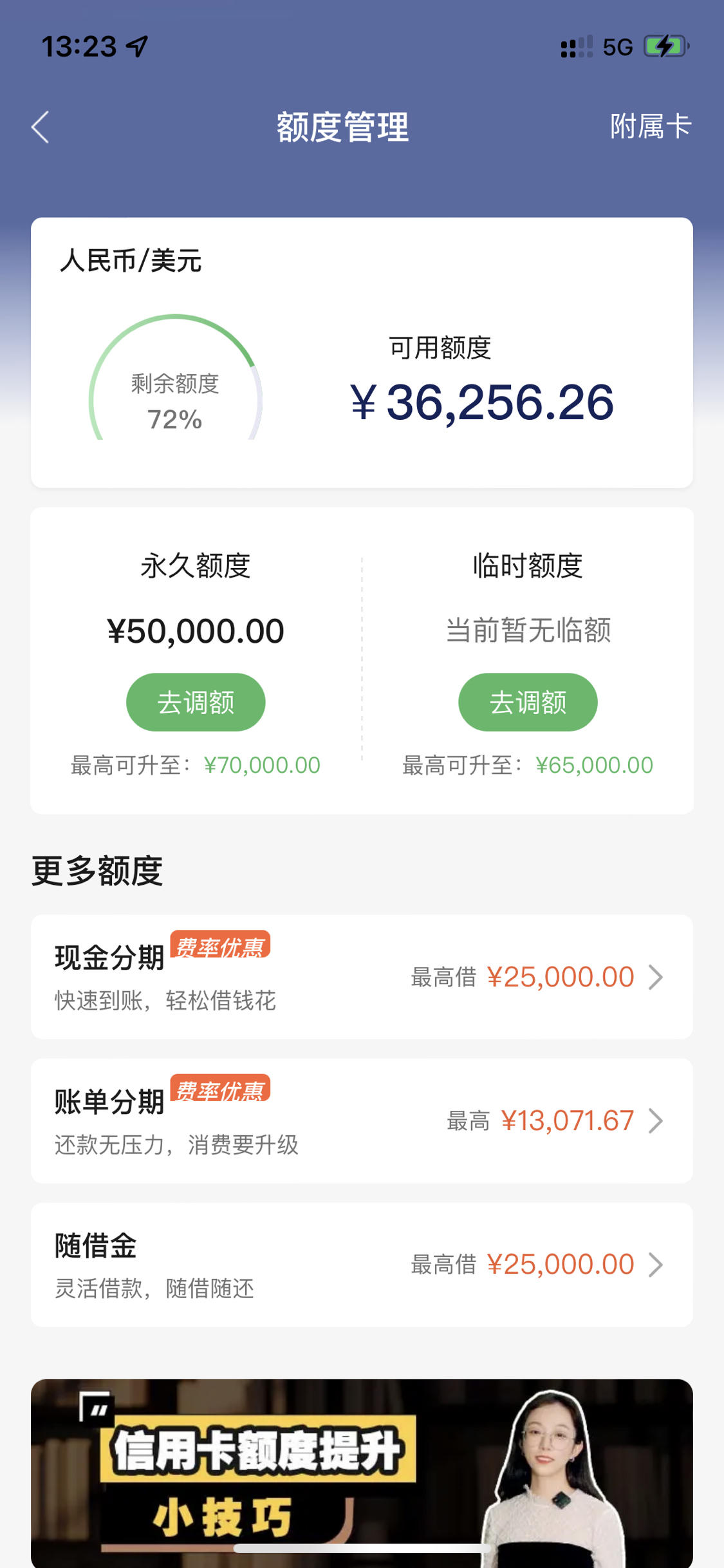Open the 附属卡 supplementary card link
724x1568 pixels.
[x=650, y=126]
